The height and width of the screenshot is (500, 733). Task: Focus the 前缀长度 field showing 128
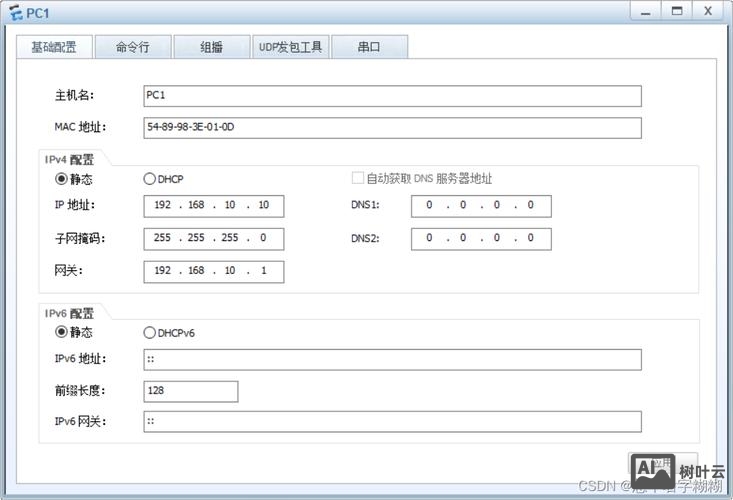(x=191, y=391)
